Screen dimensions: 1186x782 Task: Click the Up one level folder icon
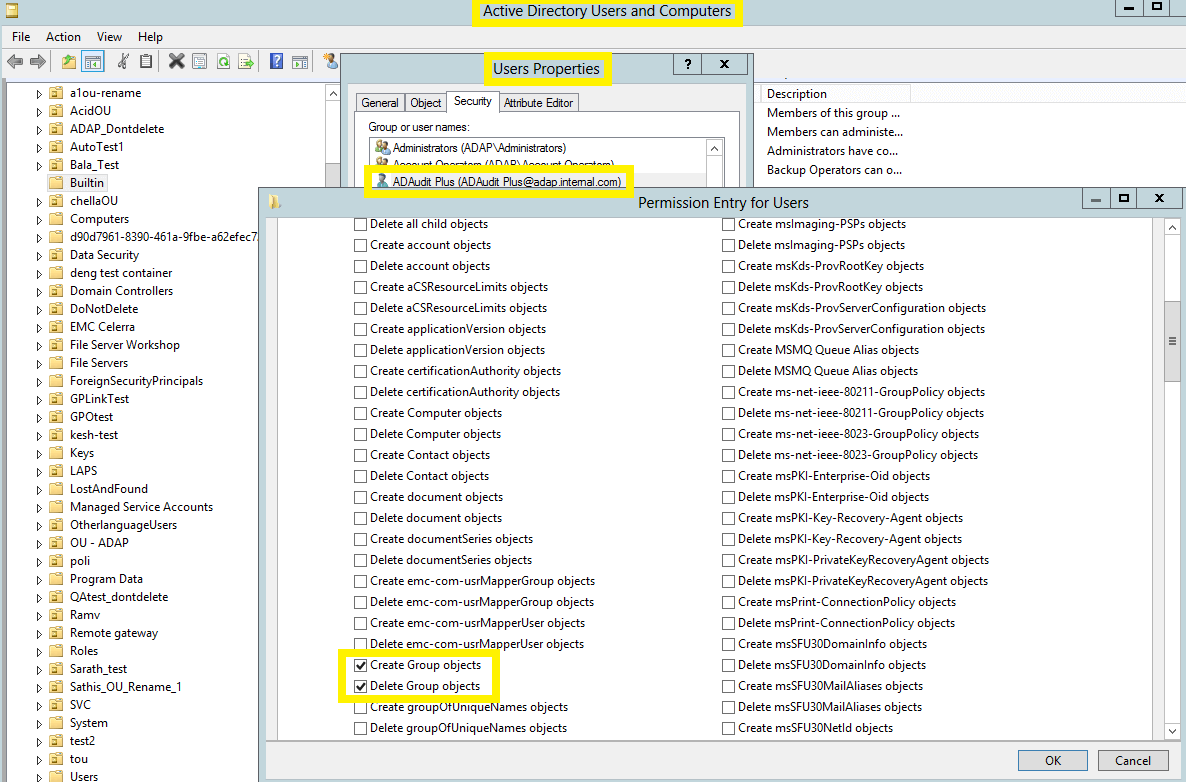point(68,62)
